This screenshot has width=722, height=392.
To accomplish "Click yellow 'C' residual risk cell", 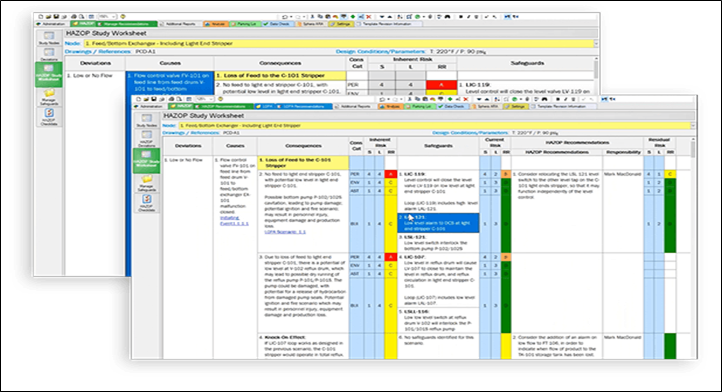I will click(x=670, y=174).
